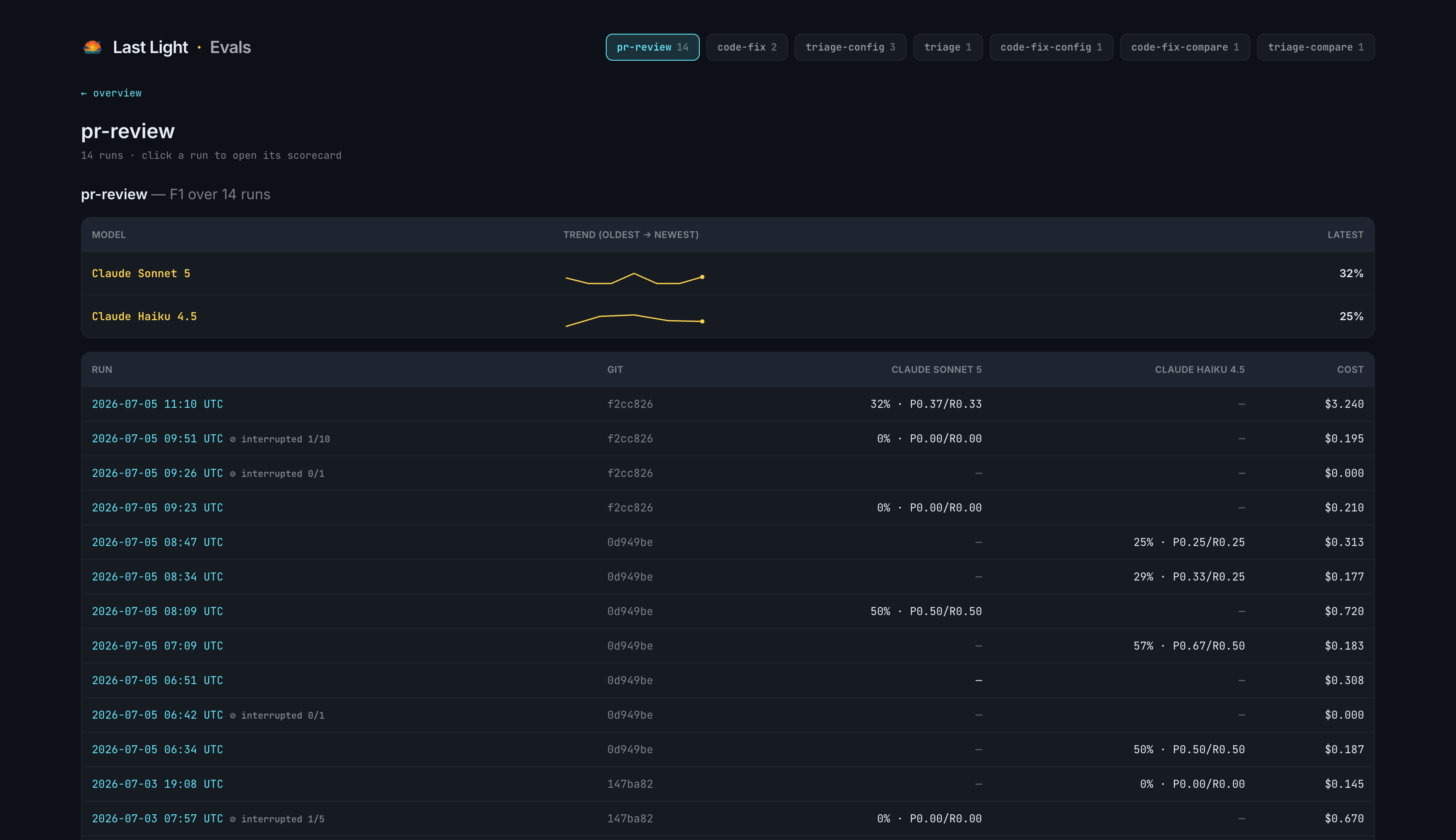
Task: Click git hash 147ba82 in 19:08 row
Action: pyautogui.click(x=630, y=785)
